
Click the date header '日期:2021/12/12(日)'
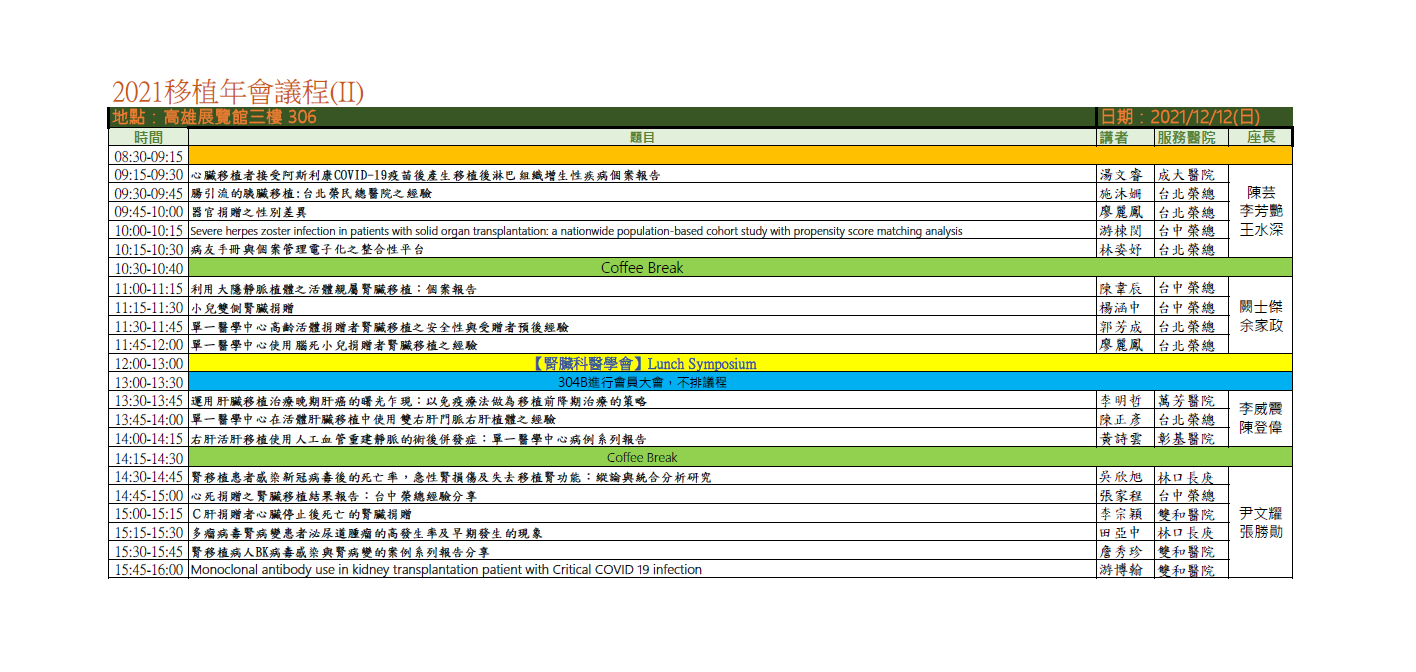click(x=1180, y=117)
